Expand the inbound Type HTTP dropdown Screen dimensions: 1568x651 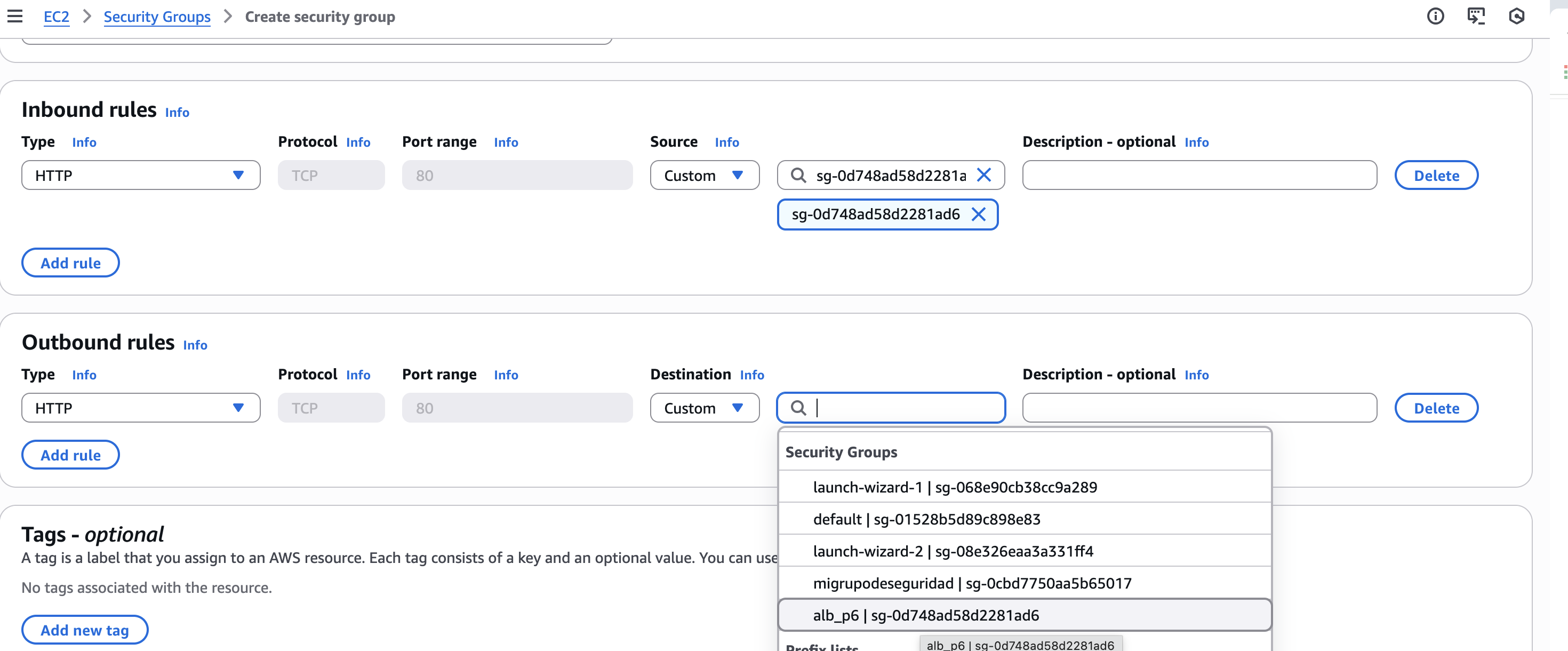point(141,176)
